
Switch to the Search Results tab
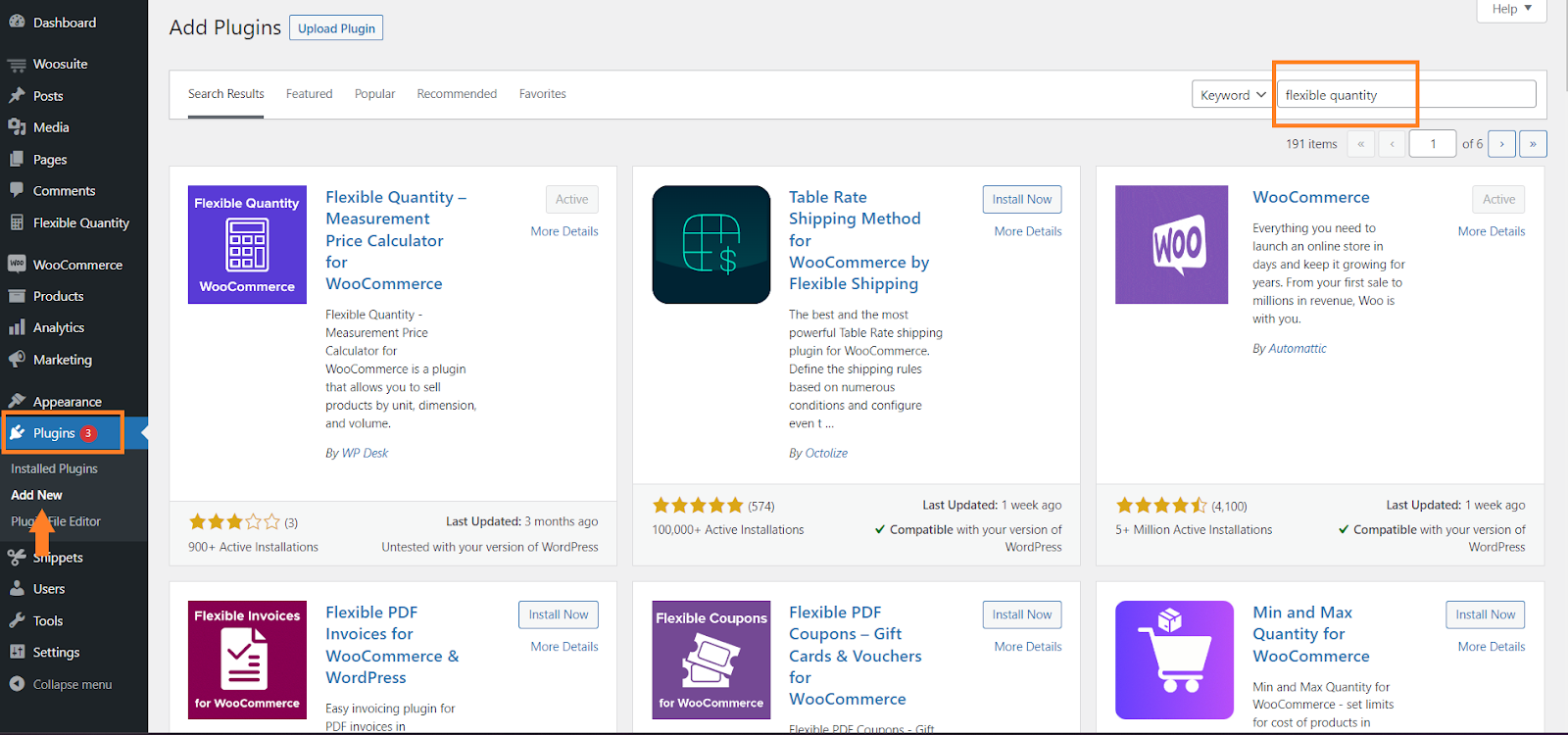click(225, 94)
